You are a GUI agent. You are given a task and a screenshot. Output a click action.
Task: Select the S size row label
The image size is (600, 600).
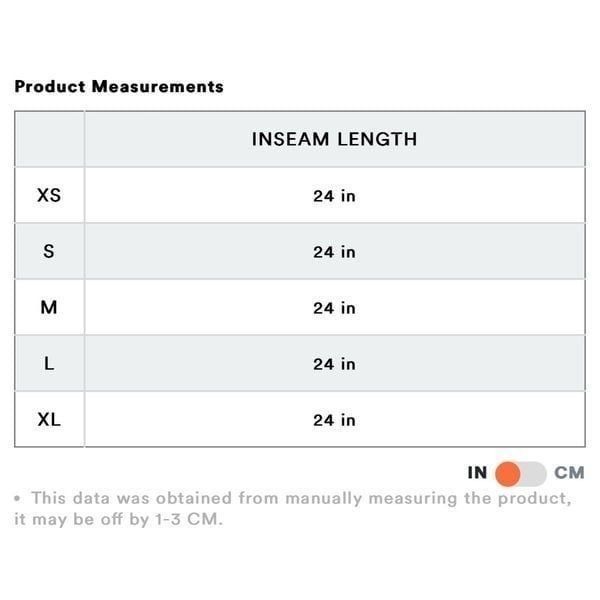point(49,251)
